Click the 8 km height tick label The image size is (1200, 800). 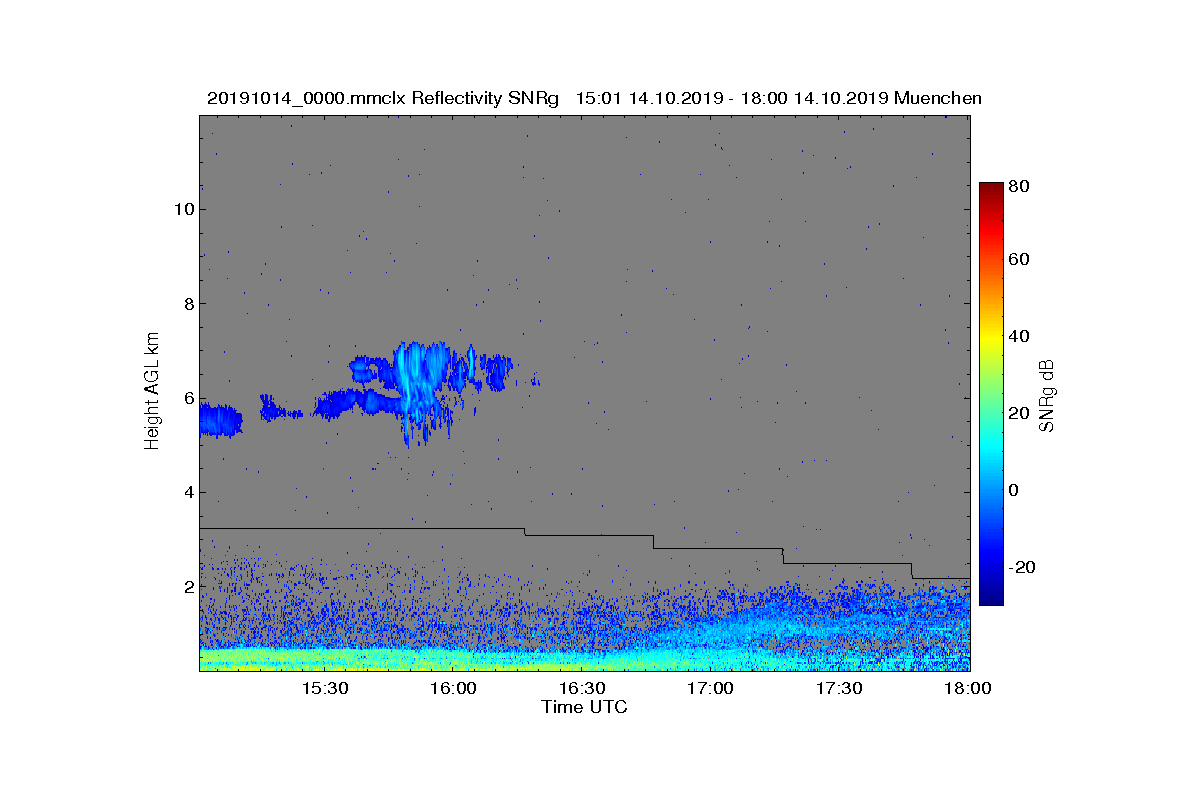188,303
